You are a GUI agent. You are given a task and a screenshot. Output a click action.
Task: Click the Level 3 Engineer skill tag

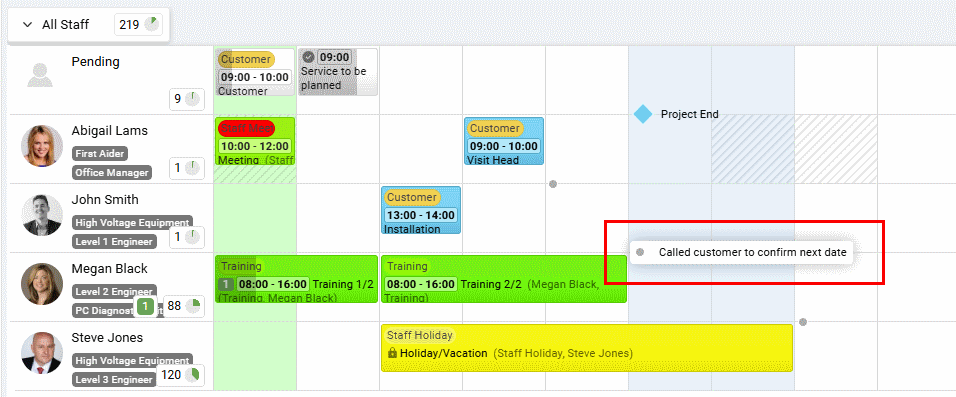pyautogui.click(x=114, y=380)
